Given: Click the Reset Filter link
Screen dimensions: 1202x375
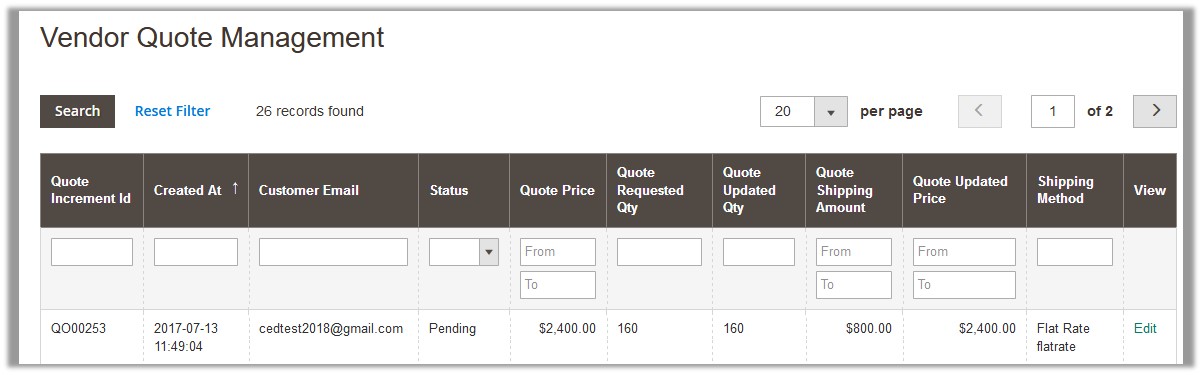Looking at the screenshot, I should pos(173,111).
